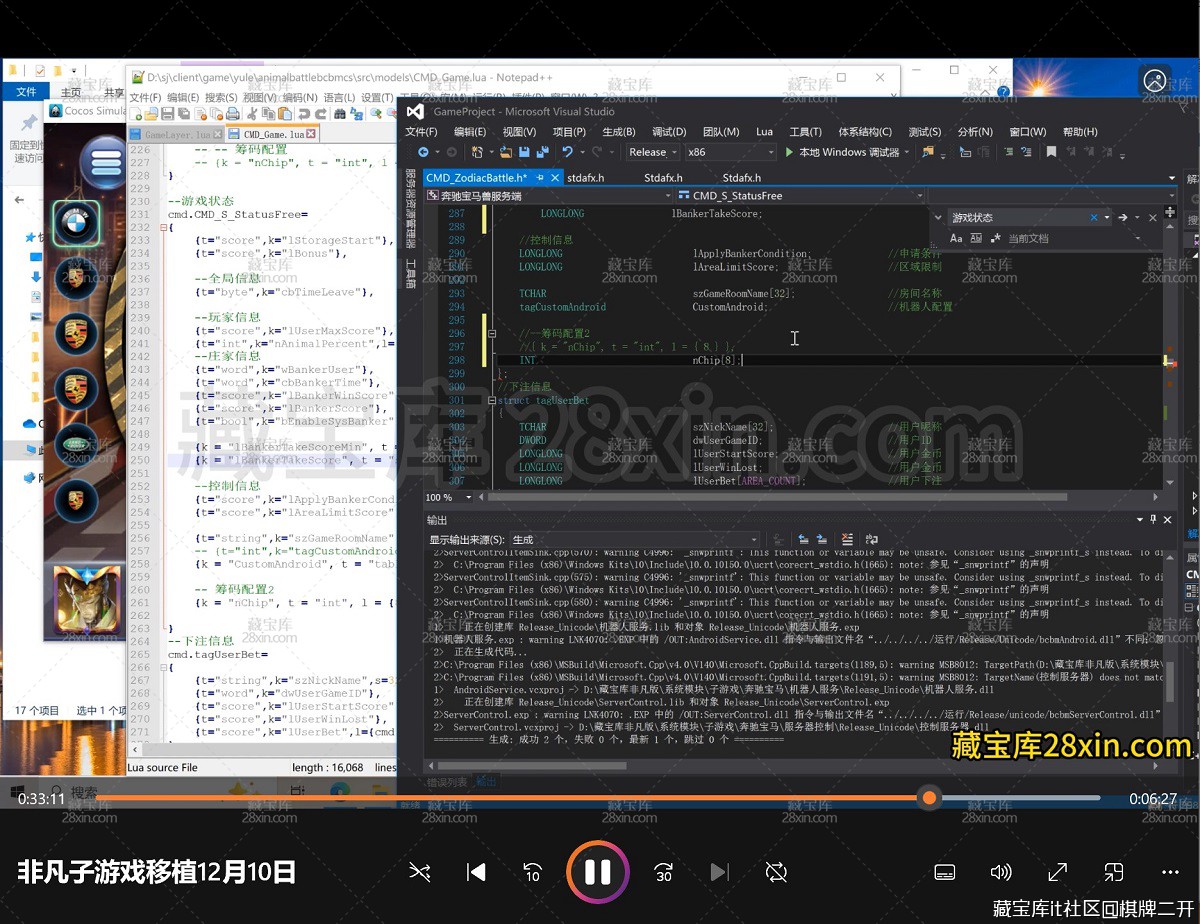
Task: Click Find Next arrow in the find box
Action: pyautogui.click(x=1122, y=217)
